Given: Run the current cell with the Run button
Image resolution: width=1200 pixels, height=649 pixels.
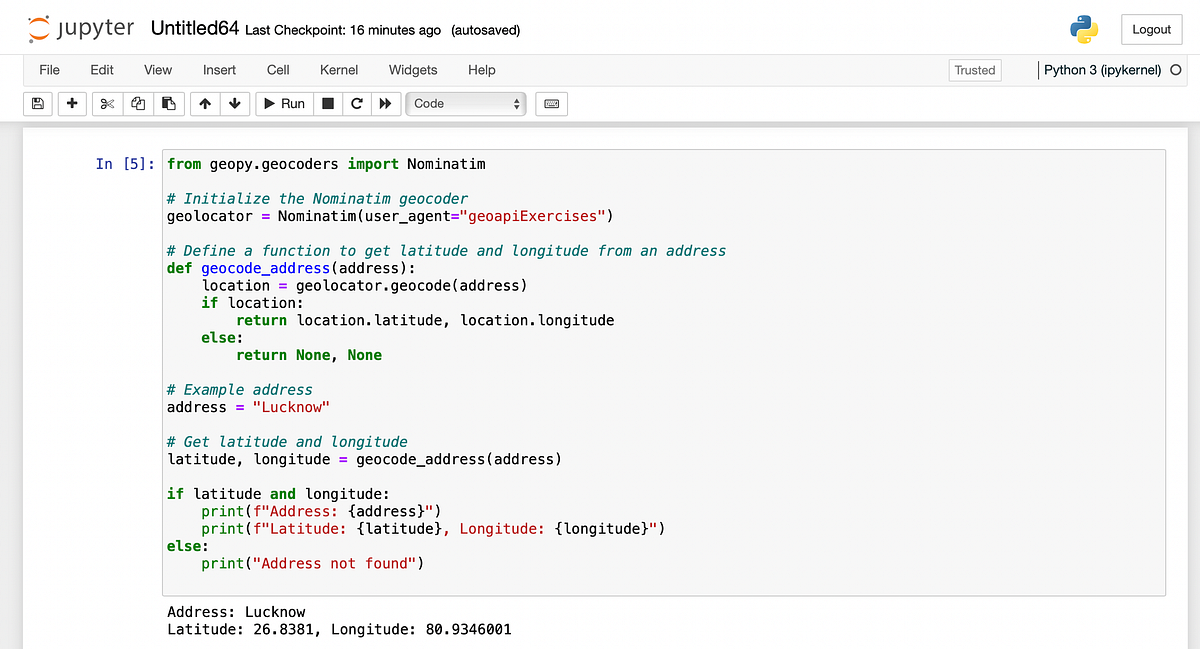Looking at the screenshot, I should [284, 103].
